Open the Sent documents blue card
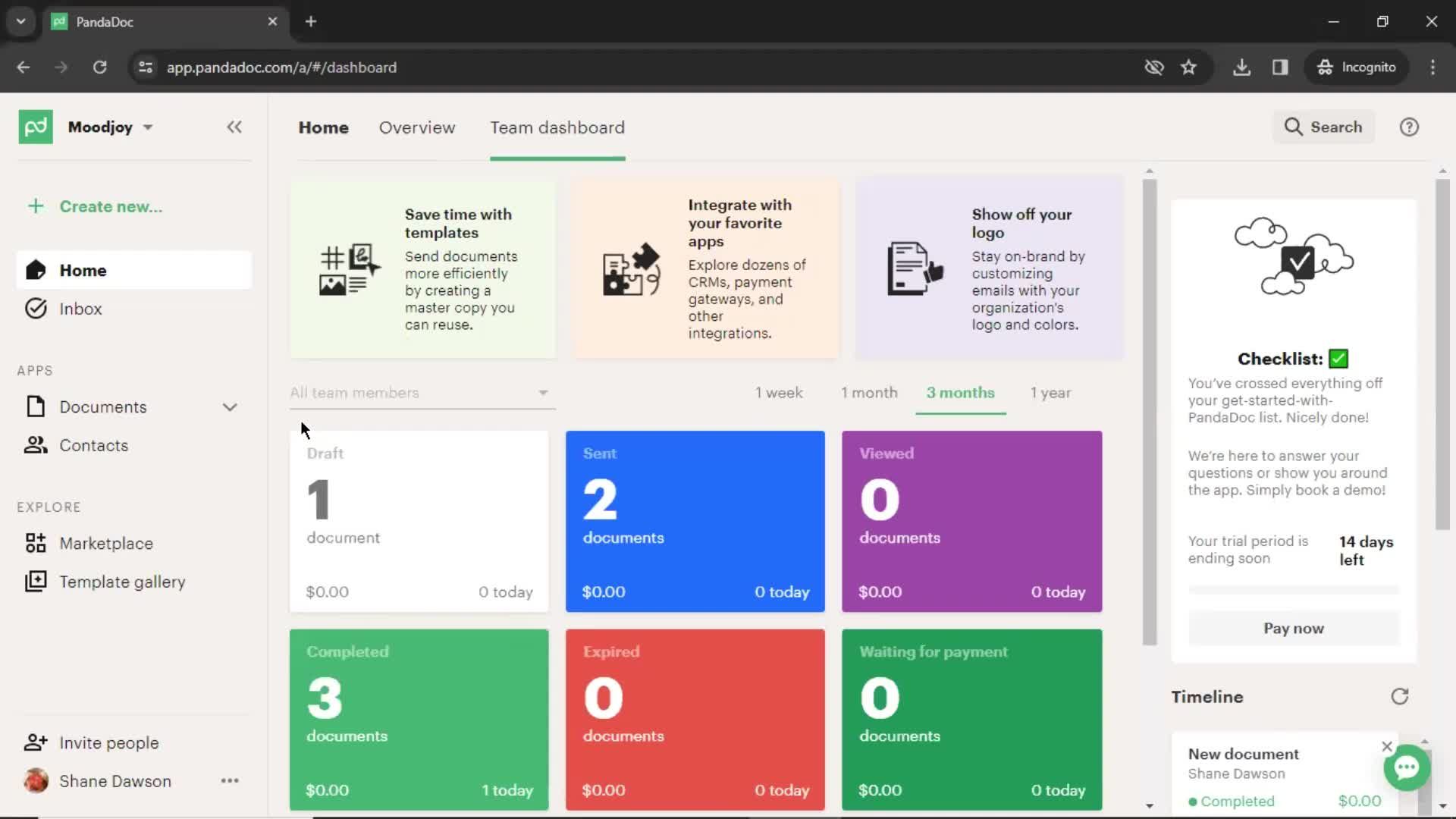 pos(695,521)
